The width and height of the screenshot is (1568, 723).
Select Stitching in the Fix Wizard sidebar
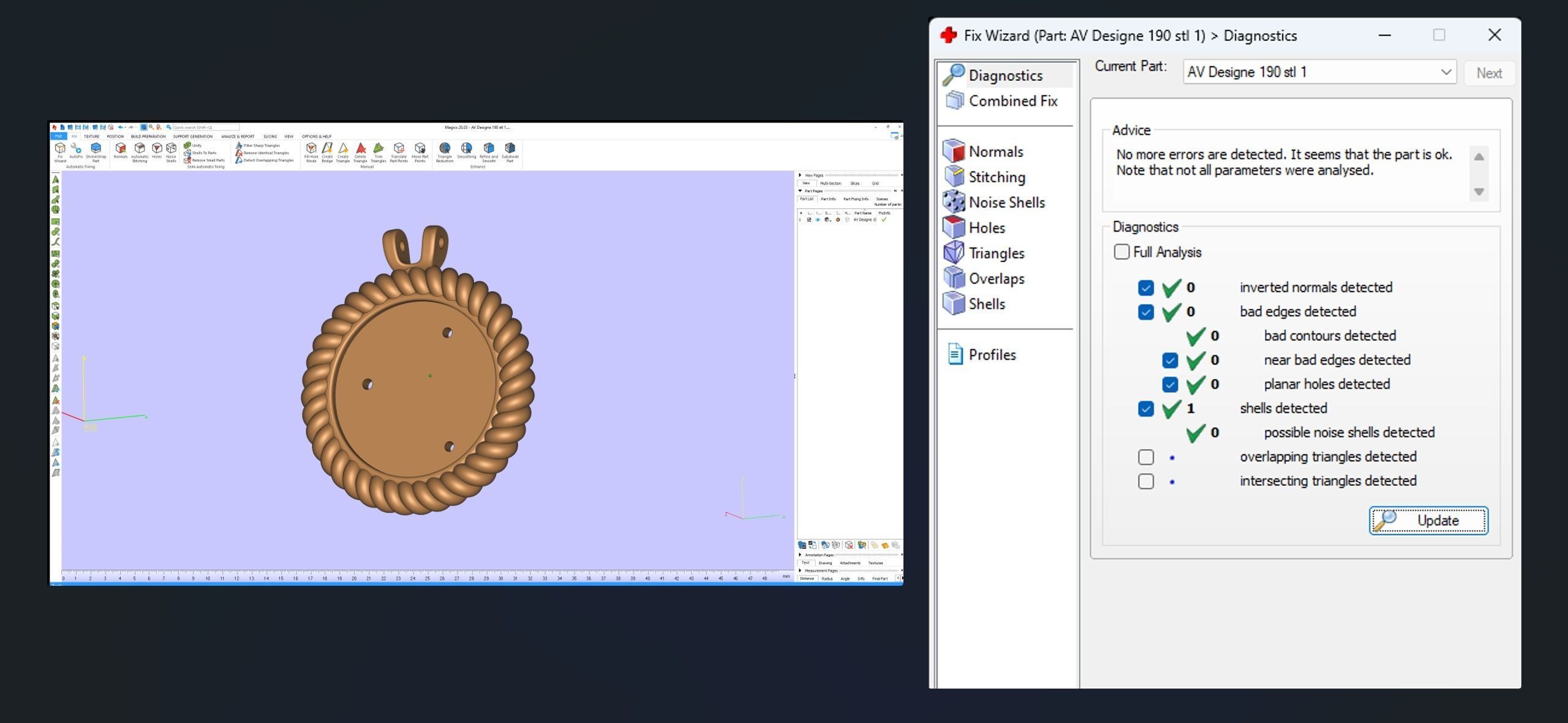[996, 177]
